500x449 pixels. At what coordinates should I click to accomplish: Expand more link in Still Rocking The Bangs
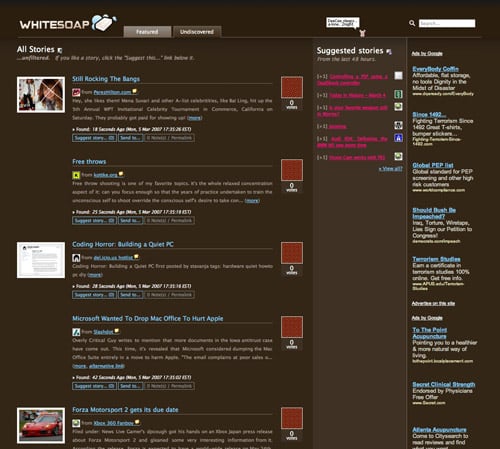tap(195, 118)
